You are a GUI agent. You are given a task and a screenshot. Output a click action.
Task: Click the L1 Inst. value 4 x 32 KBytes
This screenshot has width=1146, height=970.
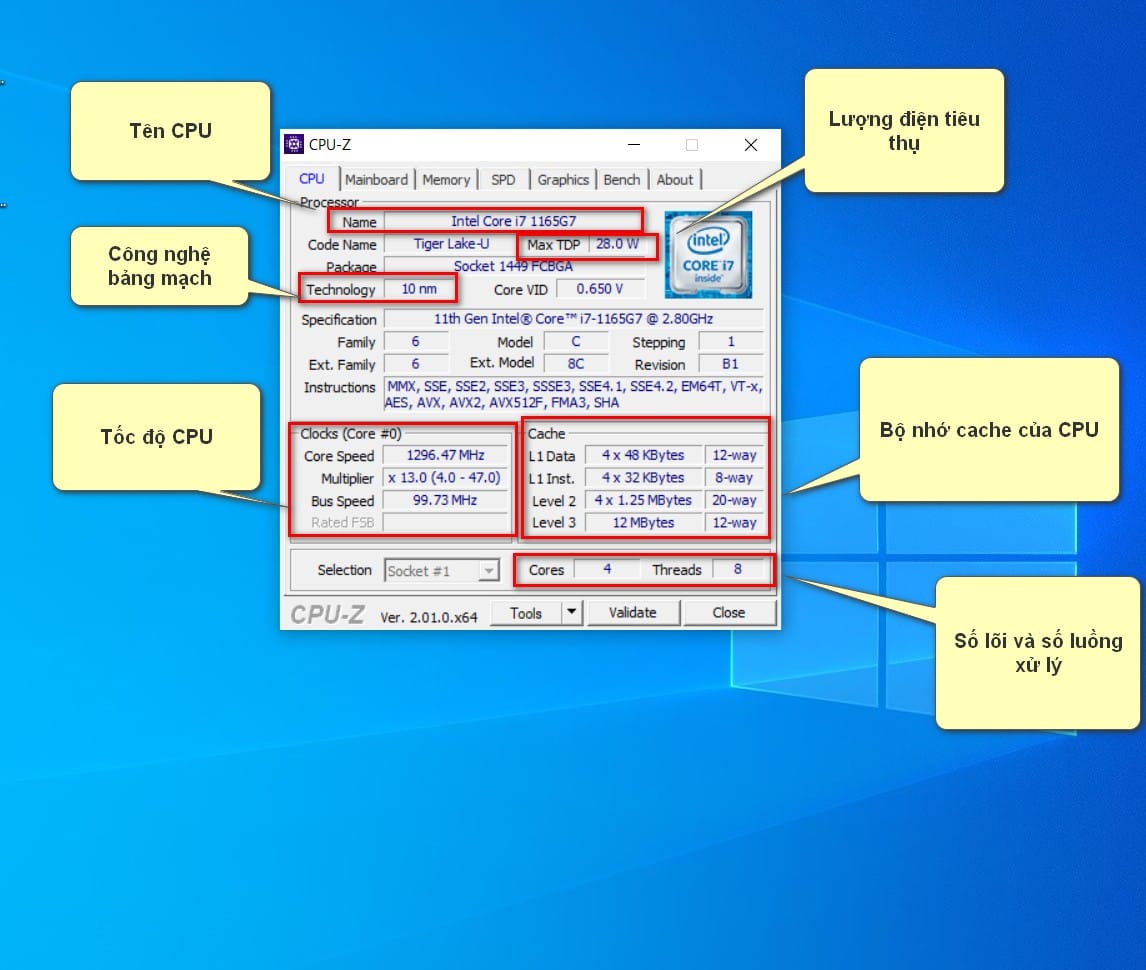point(643,477)
